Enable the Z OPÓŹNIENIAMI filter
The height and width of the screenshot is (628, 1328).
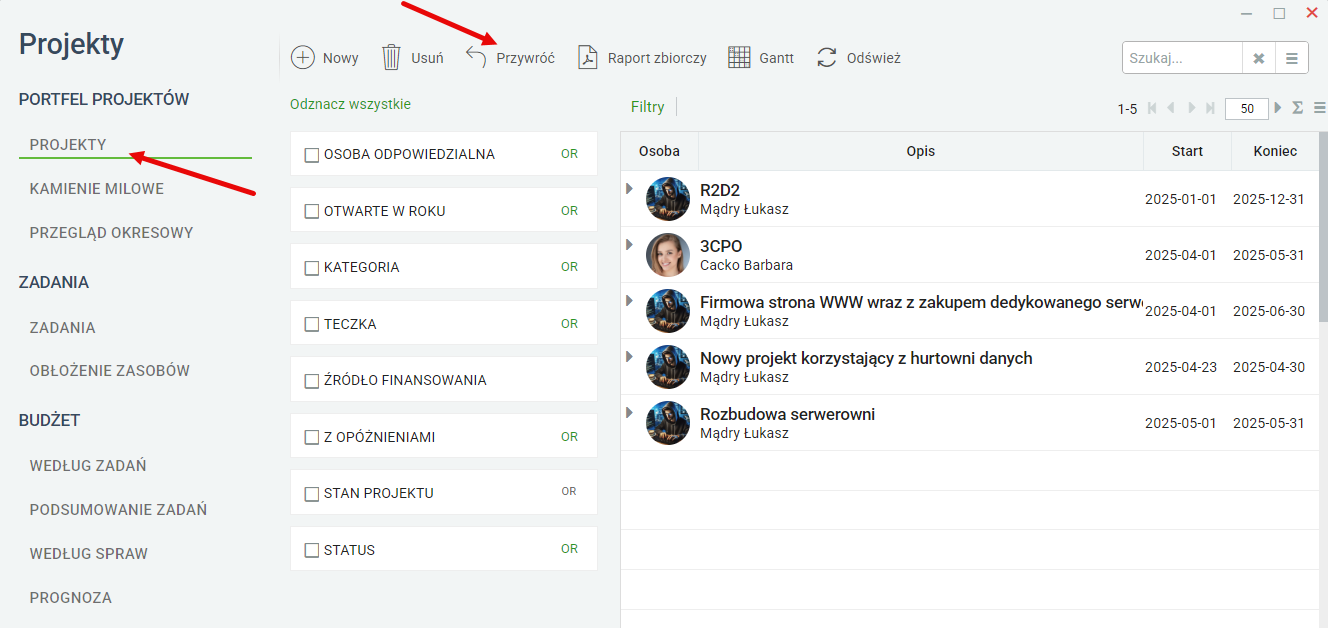[311, 437]
